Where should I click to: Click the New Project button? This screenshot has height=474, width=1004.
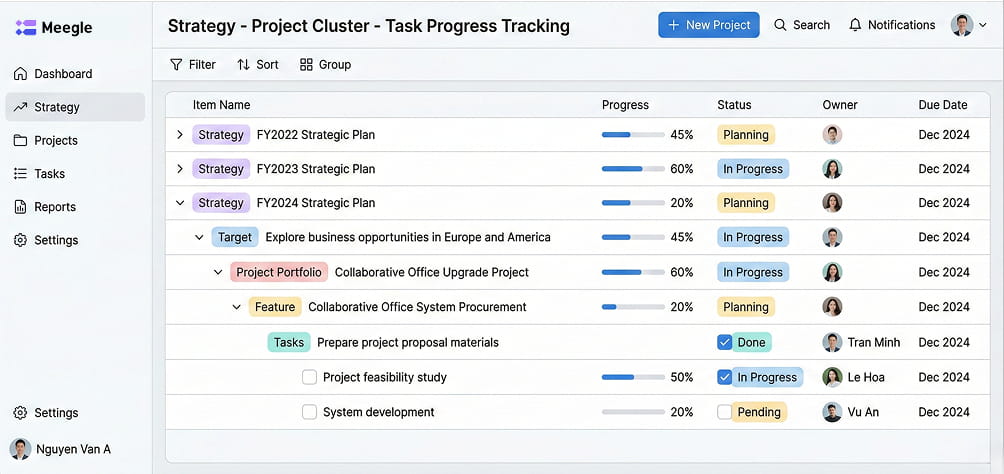click(x=708, y=25)
